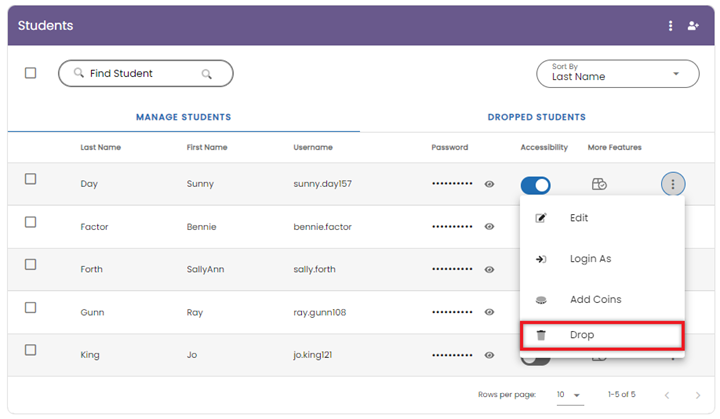Check the box for Ray Gunn

(x=30, y=307)
